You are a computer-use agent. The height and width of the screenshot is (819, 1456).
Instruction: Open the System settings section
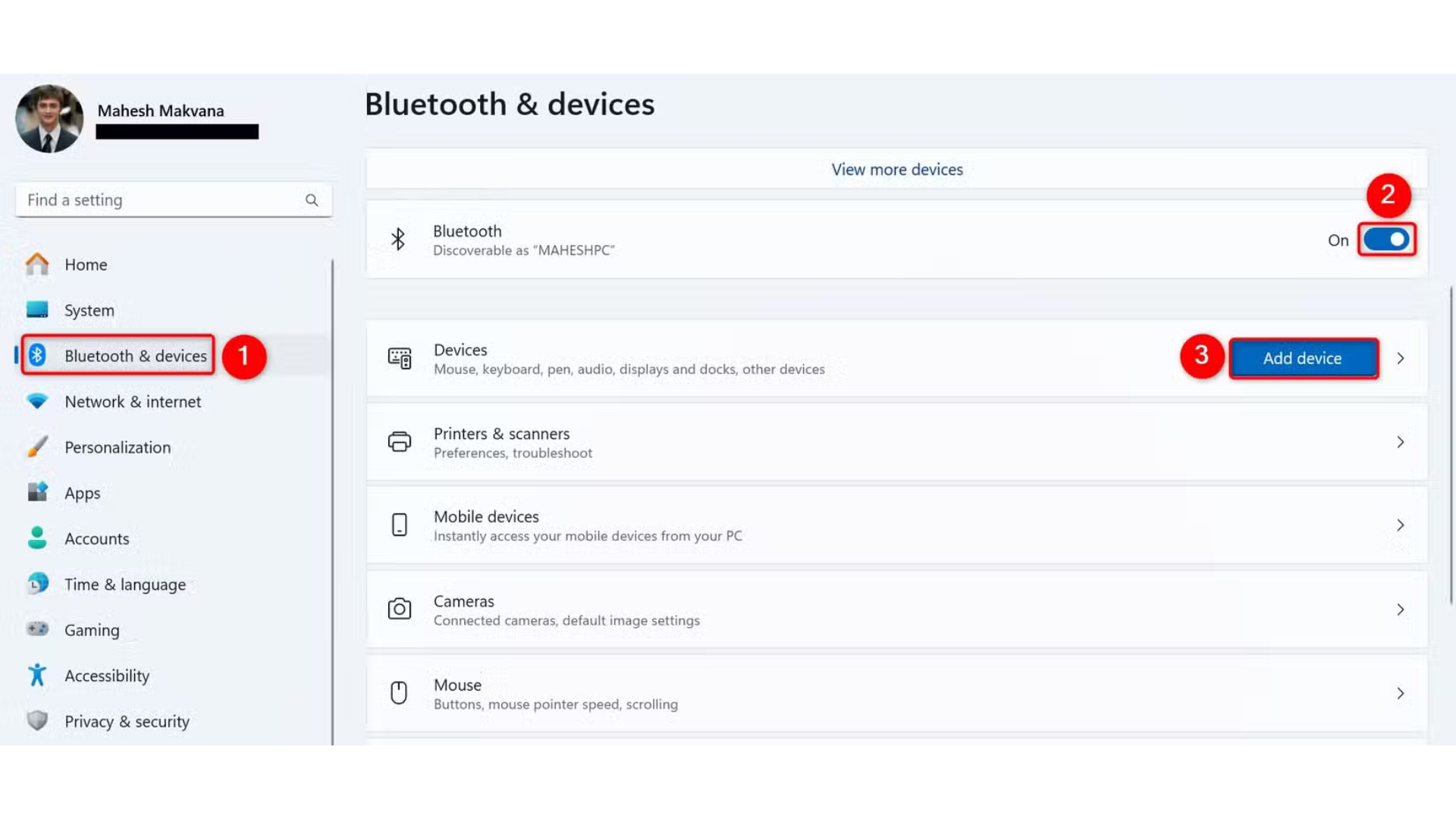pos(89,309)
